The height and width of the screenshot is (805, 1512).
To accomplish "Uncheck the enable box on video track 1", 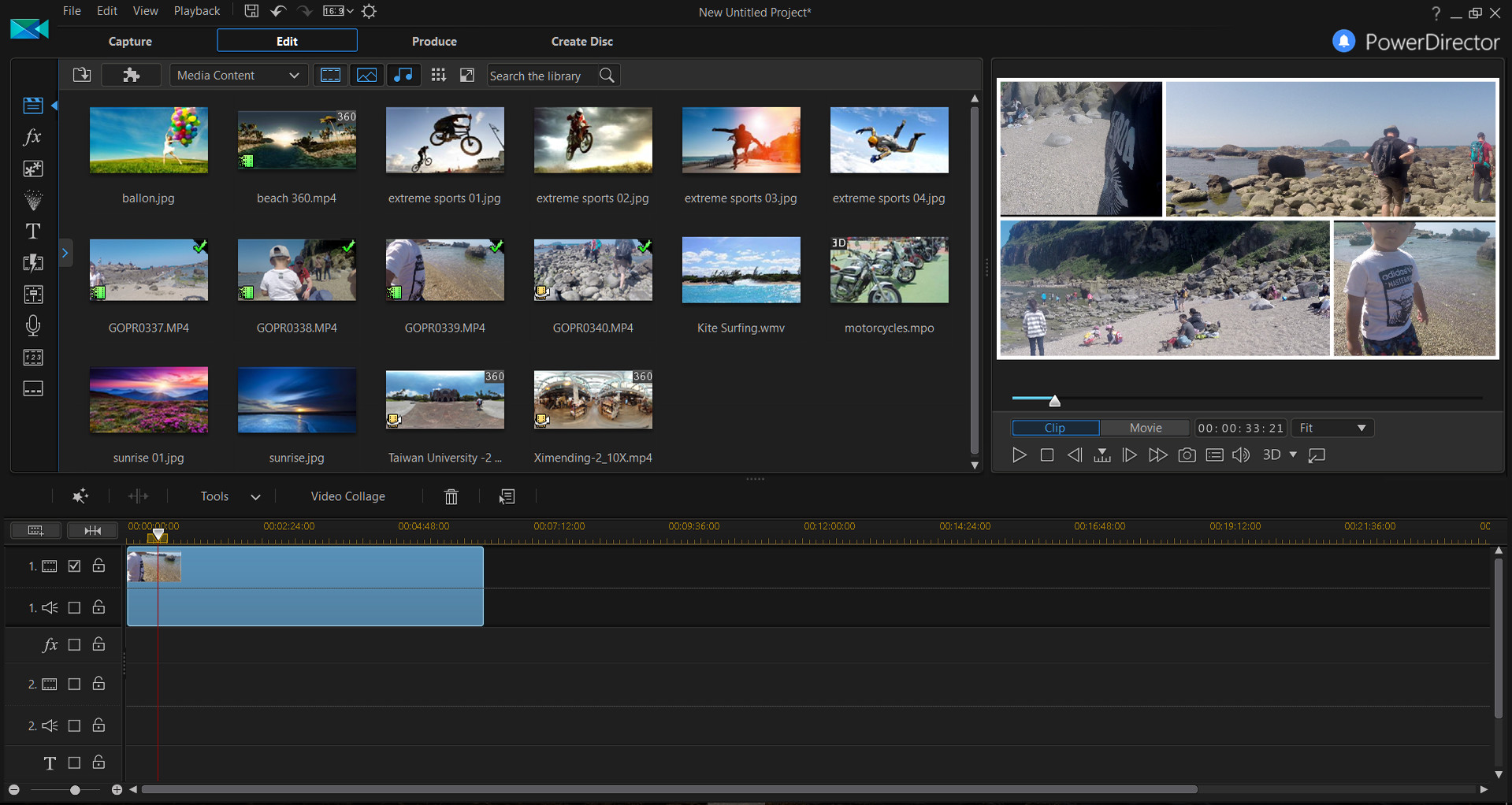I will point(73,566).
